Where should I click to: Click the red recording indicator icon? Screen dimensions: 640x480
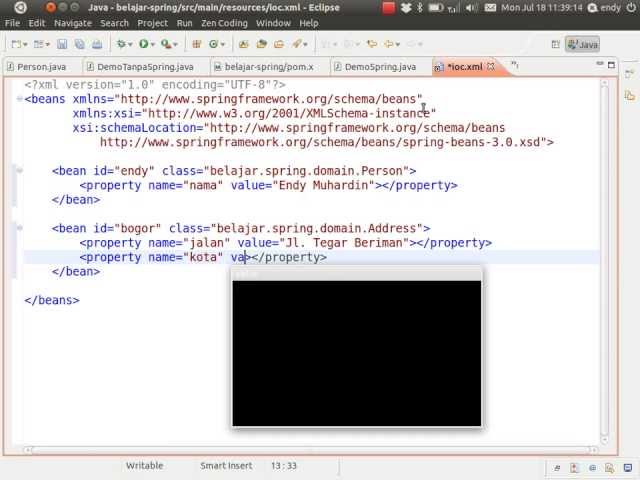pos(388,8)
